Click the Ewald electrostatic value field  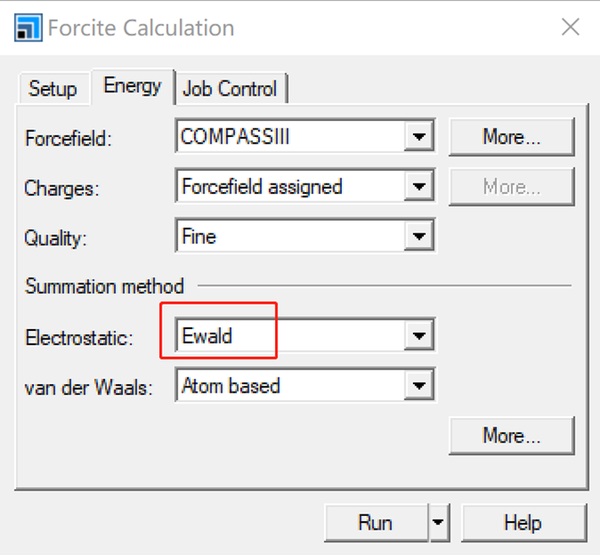pyautogui.click(x=292, y=337)
